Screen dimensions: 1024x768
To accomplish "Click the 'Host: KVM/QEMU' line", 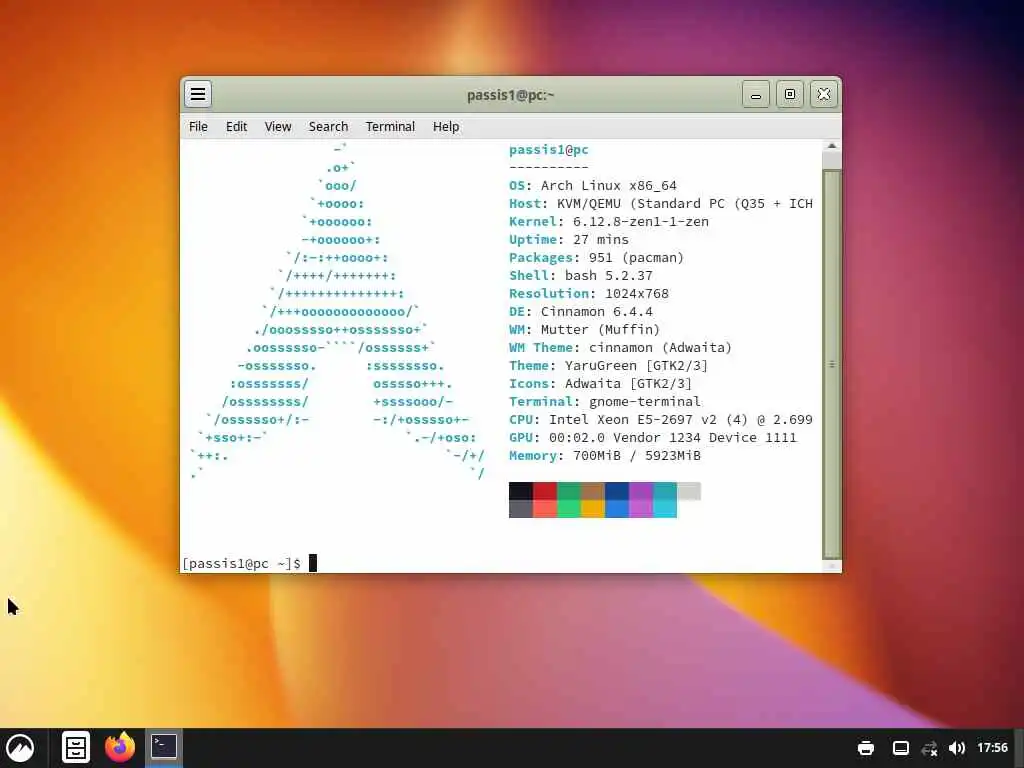I will pos(661,204).
